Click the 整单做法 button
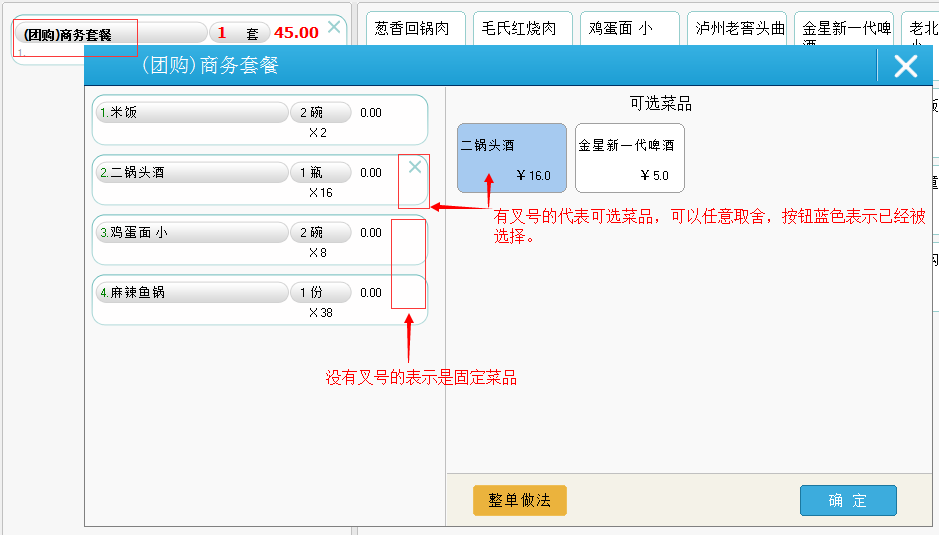This screenshot has width=939, height=535. pyautogui.click(x=519, y=500)
